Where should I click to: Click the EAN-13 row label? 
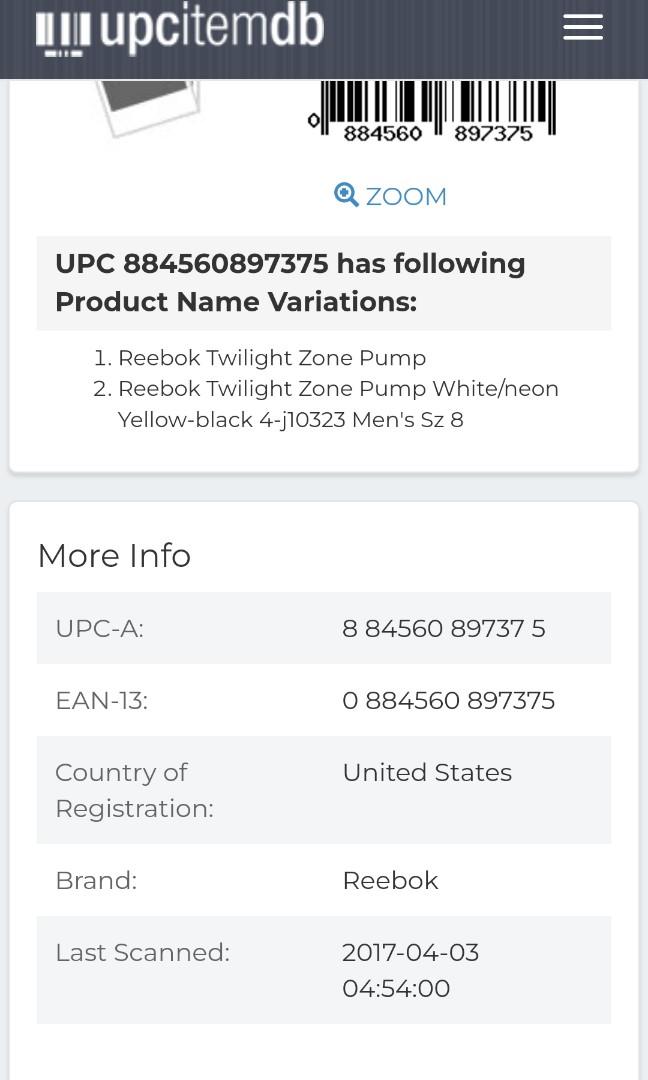101,700
